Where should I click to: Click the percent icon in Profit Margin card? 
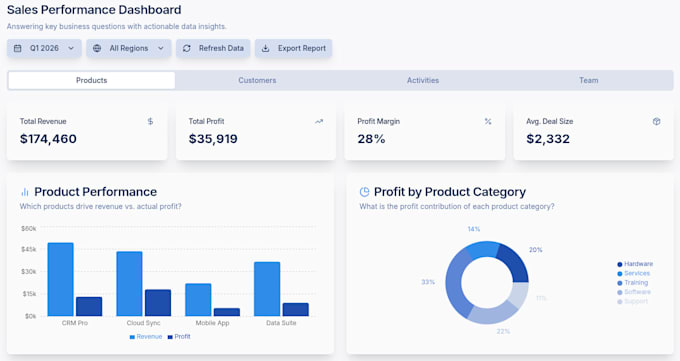pos(488,121)
